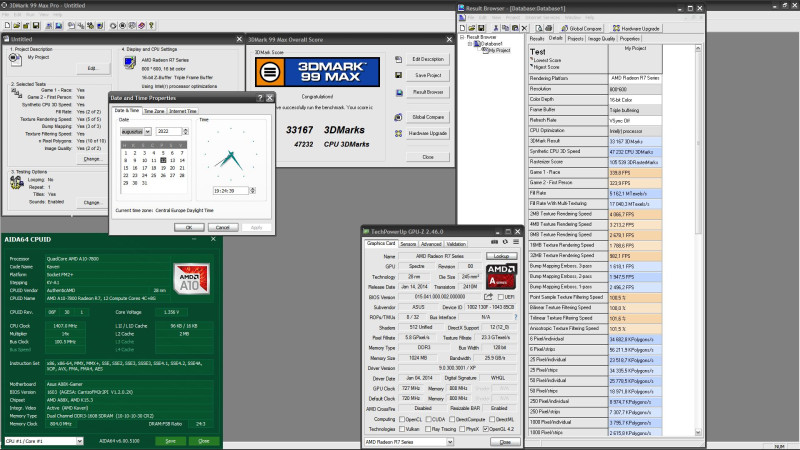The height and width of the screenshot is (450, 800).
Task: Collapse Result Browser root tree node
Action: pos(462,37)
